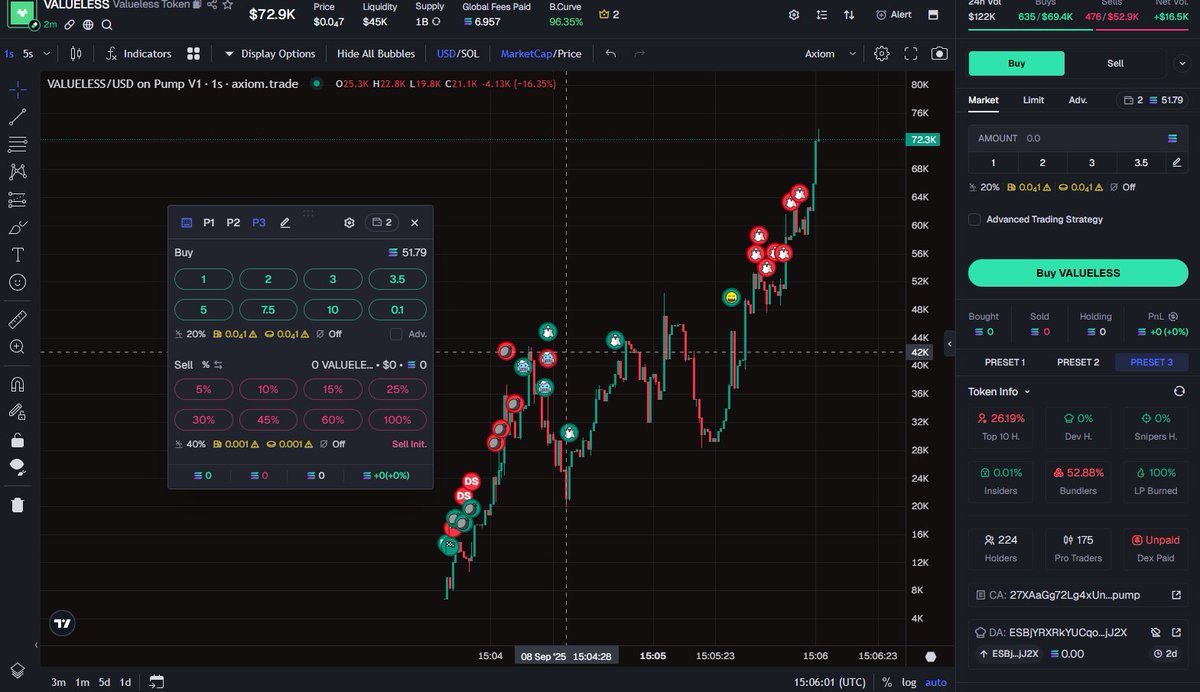Screen dimensions: 1200x692
Task: Toggle stay in drawing mode
Action: [17, 411]
